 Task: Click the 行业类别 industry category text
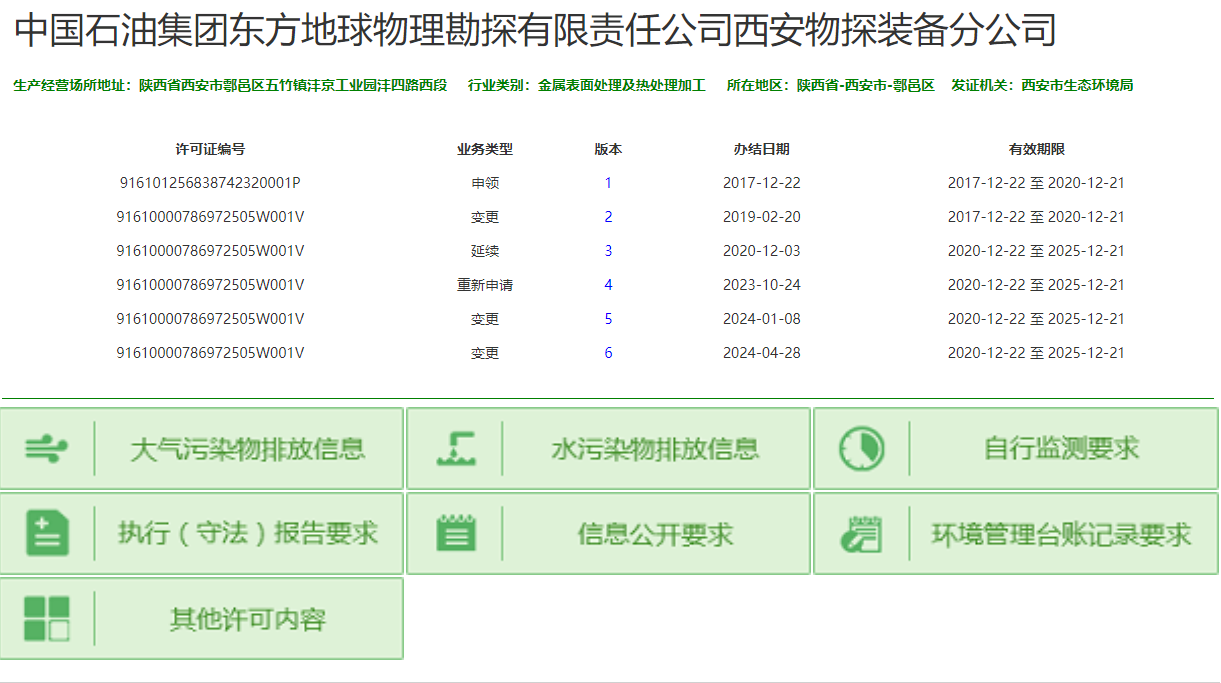[x=587, y=85]
